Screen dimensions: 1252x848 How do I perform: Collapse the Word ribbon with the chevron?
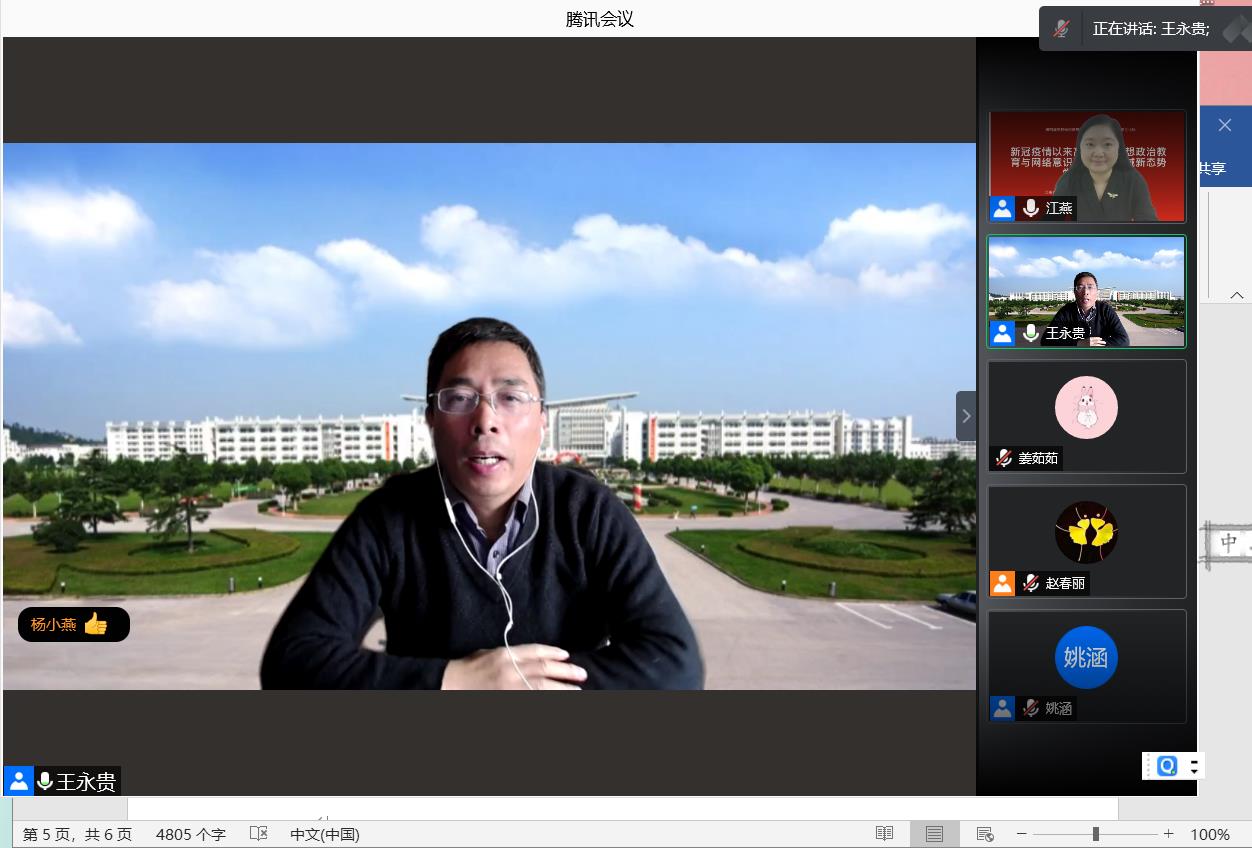click(x=1237, y=295)
